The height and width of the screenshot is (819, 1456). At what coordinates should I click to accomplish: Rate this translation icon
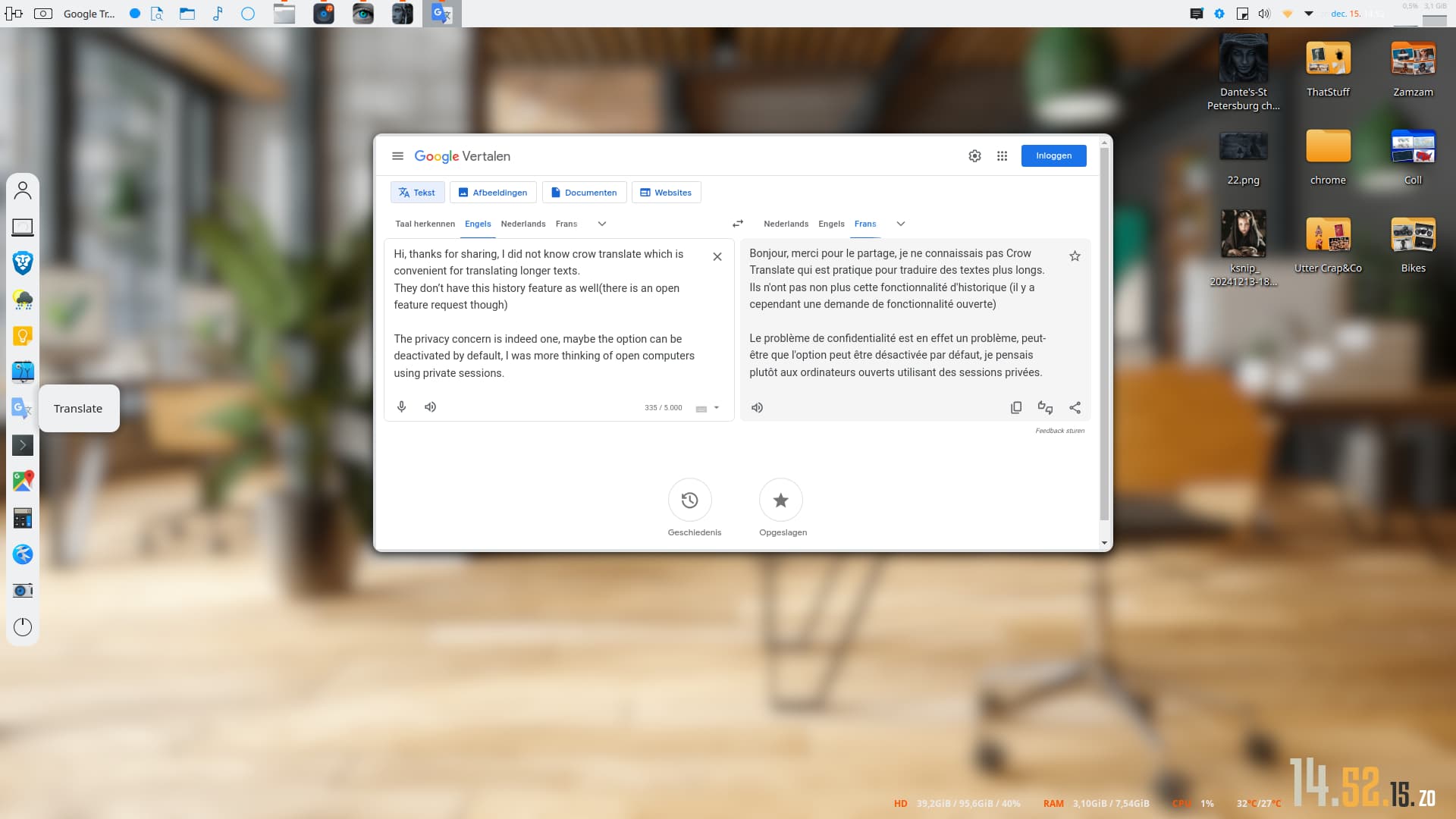[1045, 408]
